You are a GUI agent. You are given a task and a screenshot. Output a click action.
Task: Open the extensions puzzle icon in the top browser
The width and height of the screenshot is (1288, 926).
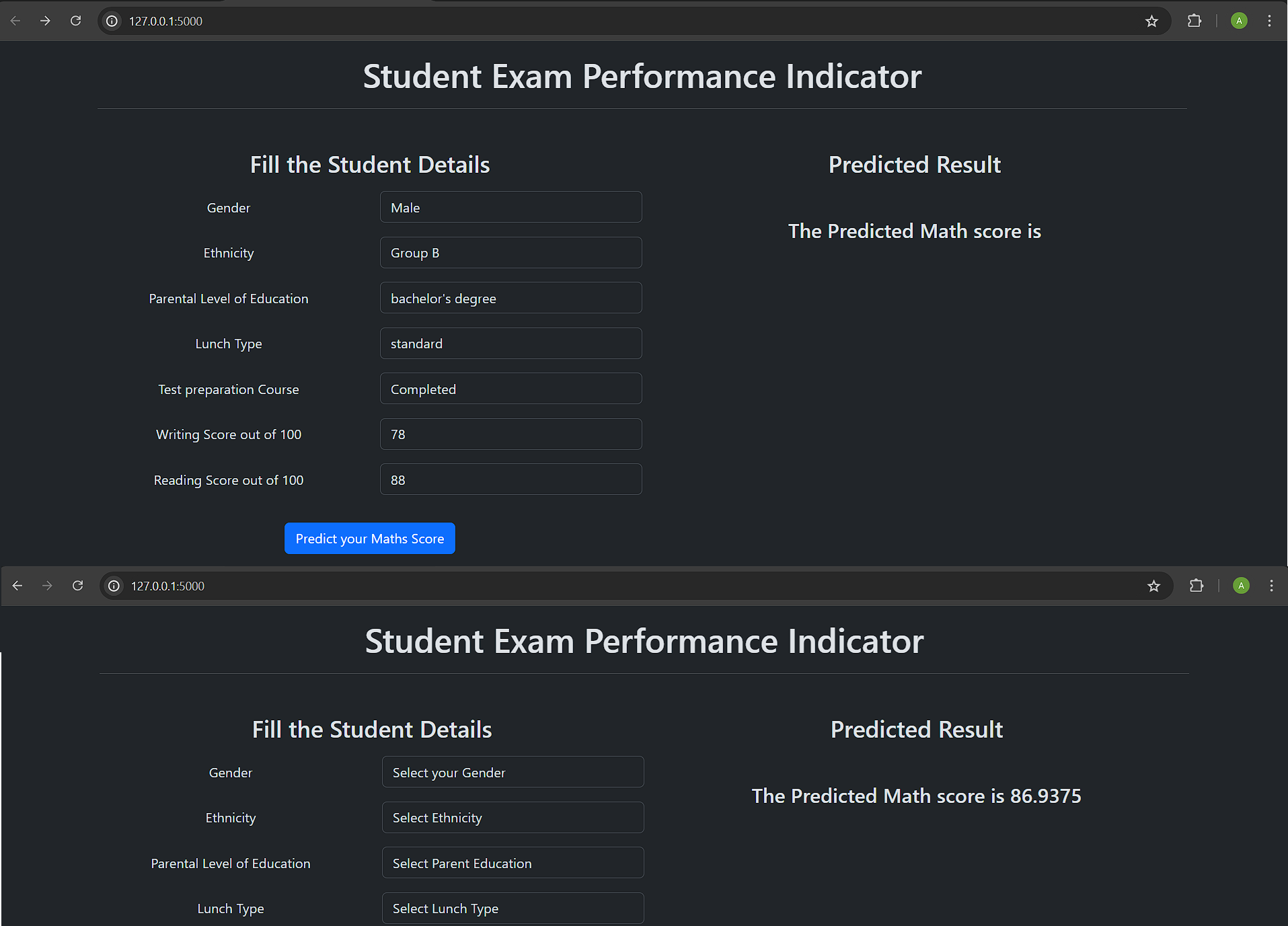pos(1194,21)
